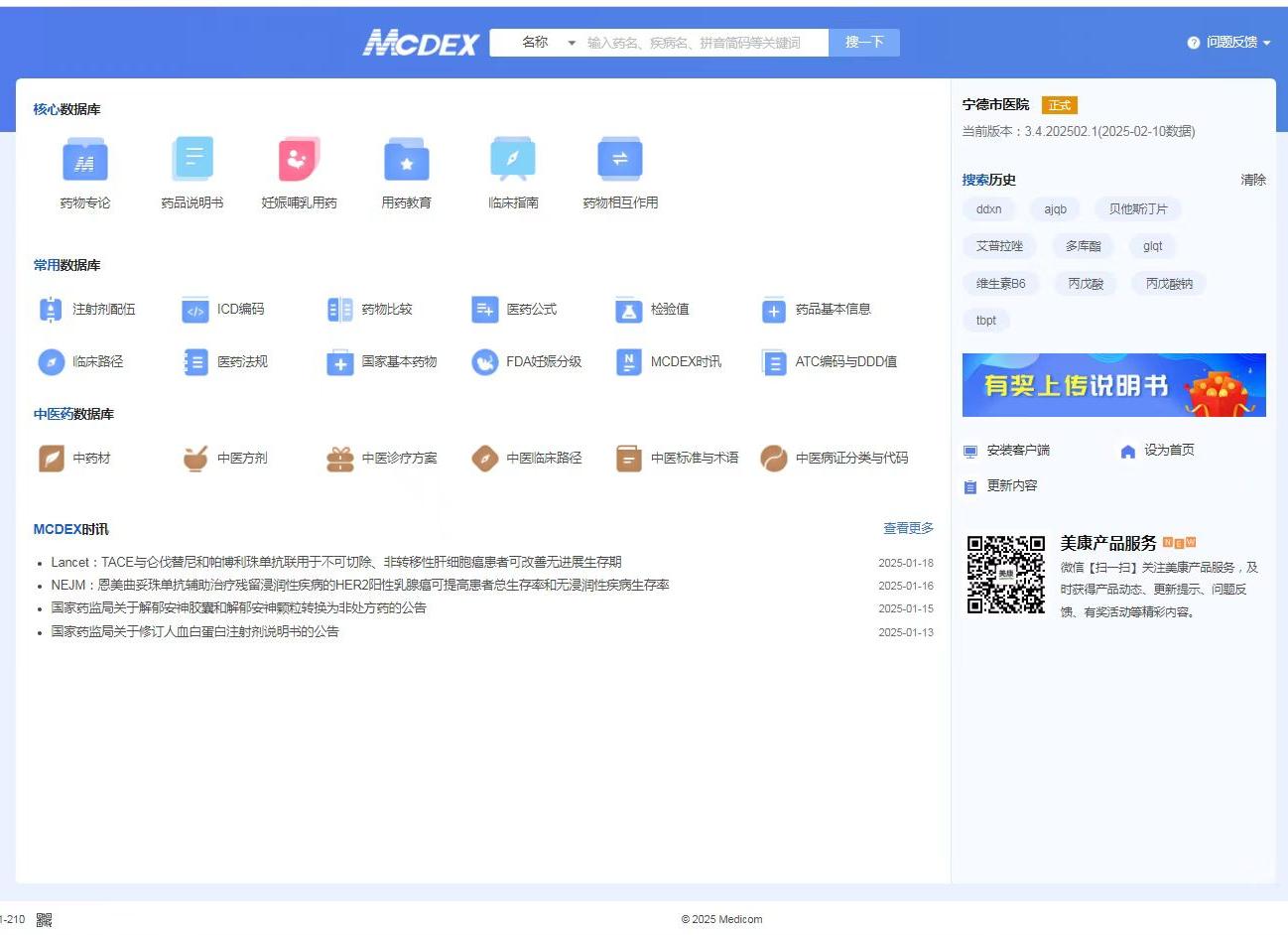Select search history tag tbpt
1288x935 pixels.
tap(986, 321)
